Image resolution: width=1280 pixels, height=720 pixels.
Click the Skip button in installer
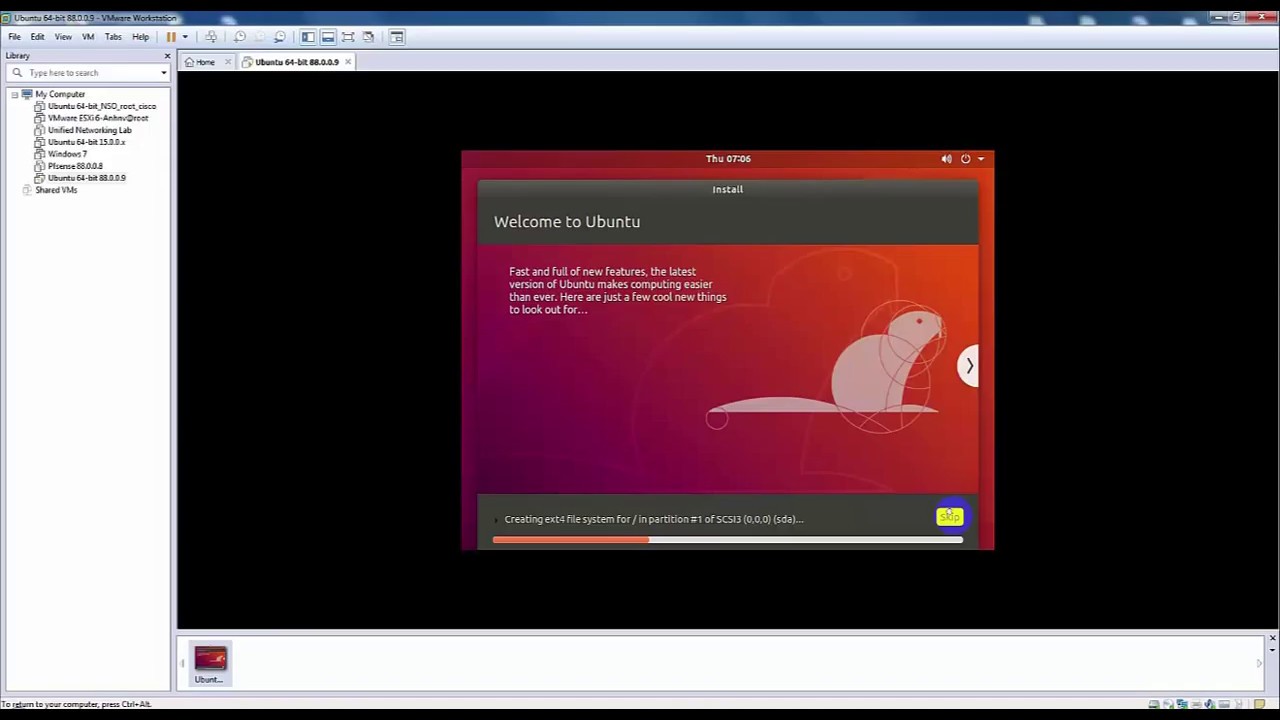pos(949,517)
